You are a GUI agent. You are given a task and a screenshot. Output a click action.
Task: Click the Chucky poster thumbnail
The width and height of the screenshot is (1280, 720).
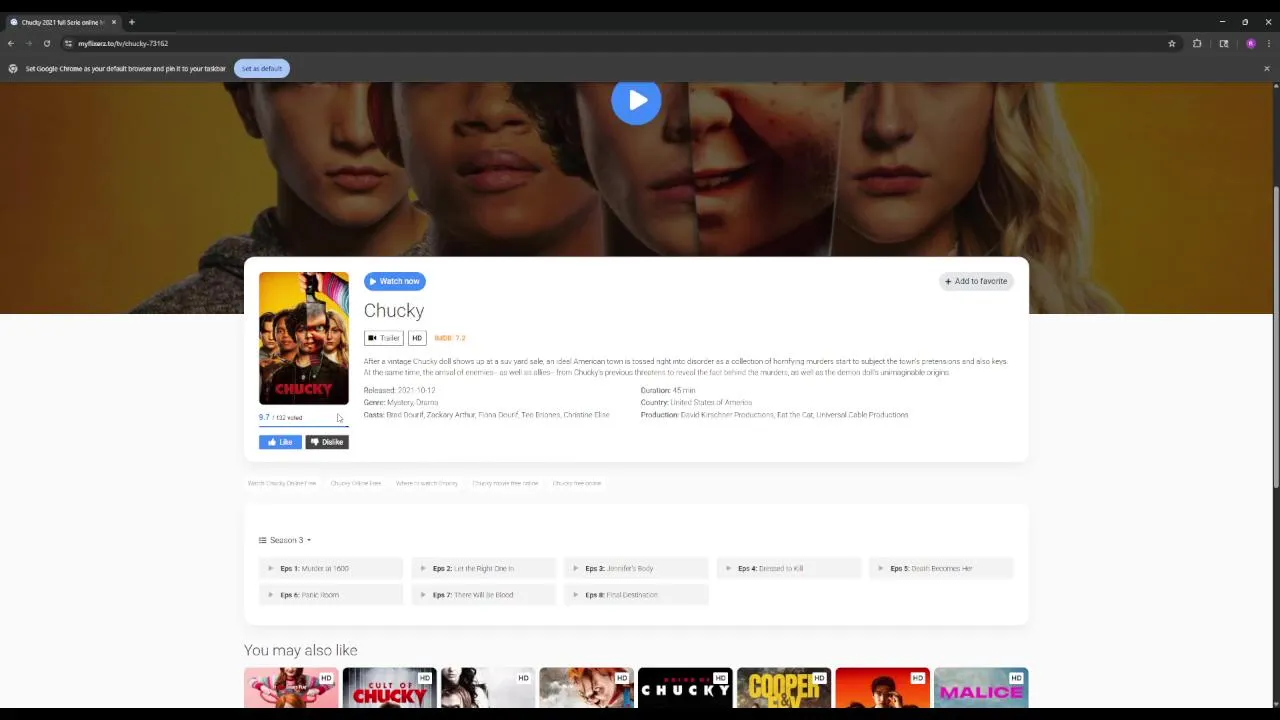pyautogui.click(x=304, y=338)
